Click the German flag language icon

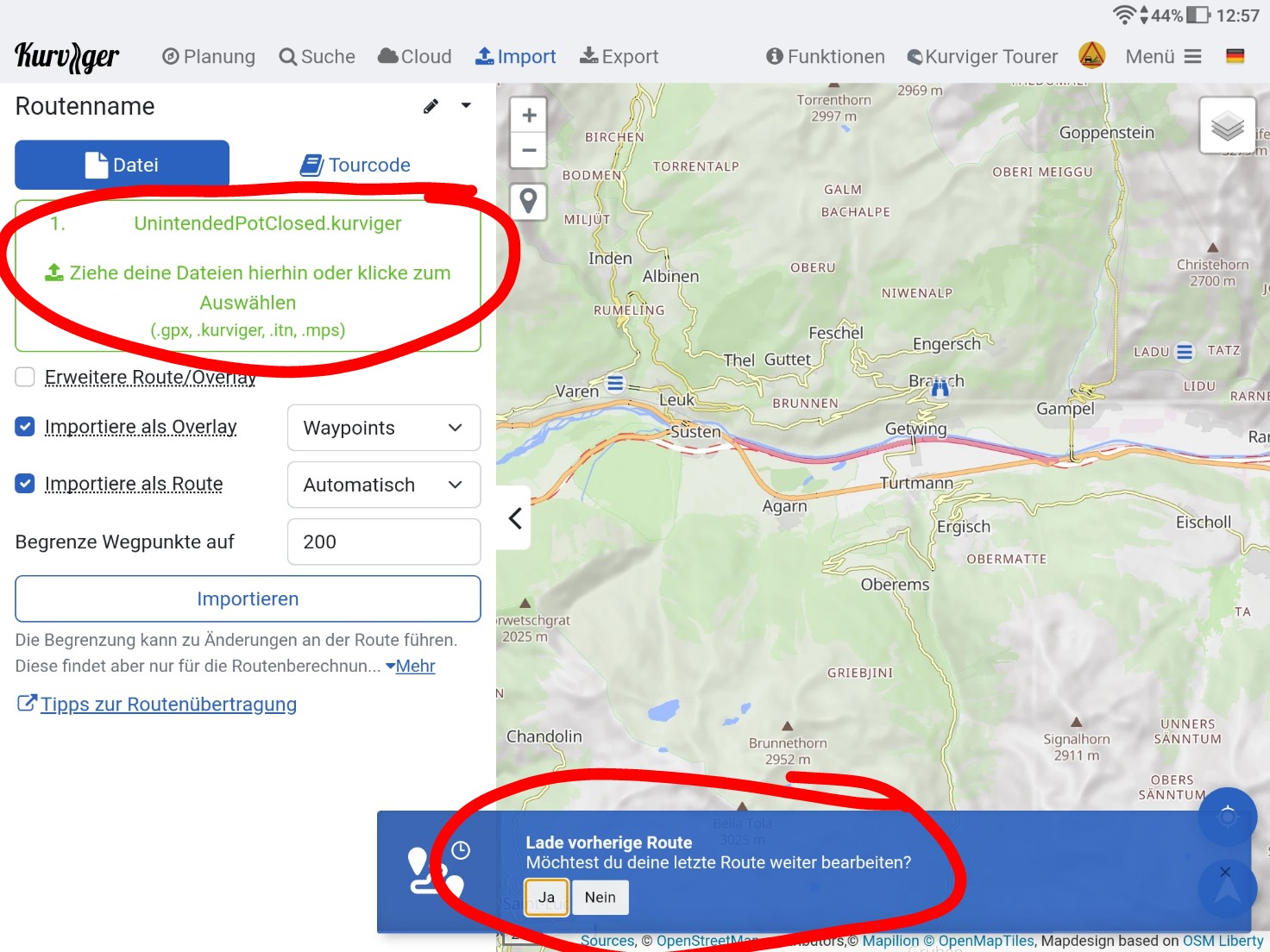1235,56
